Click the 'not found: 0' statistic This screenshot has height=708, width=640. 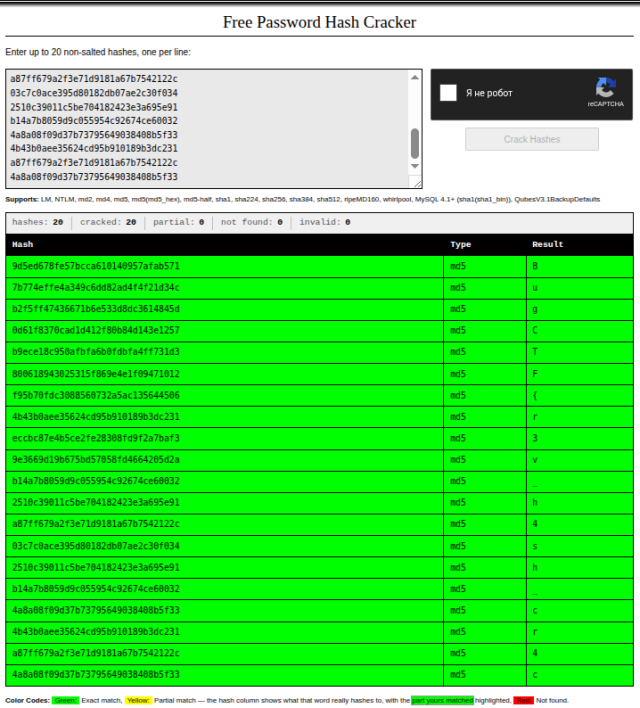(252, 222)
